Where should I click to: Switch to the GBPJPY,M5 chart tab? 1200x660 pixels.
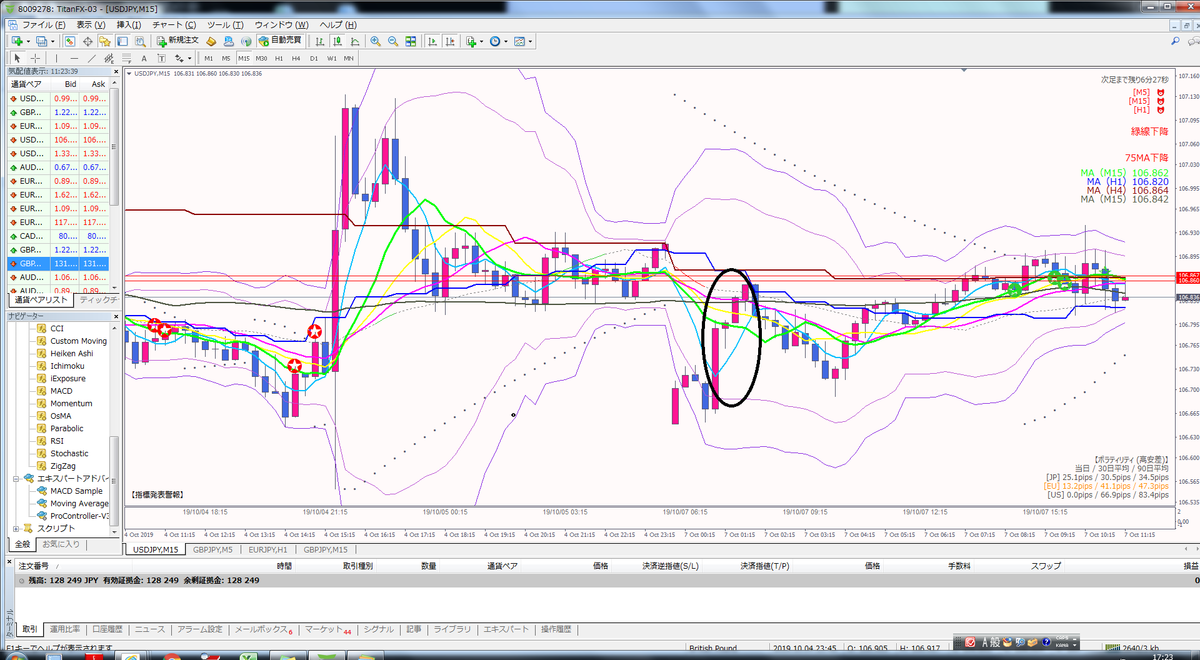(214, 549)
